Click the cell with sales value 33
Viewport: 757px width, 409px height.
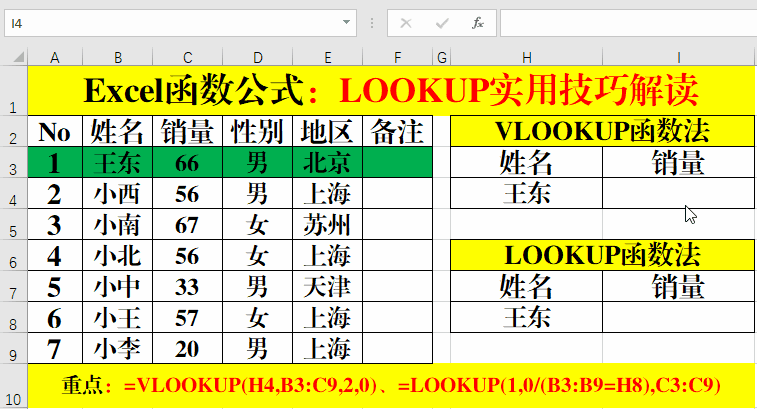point(188,286)
